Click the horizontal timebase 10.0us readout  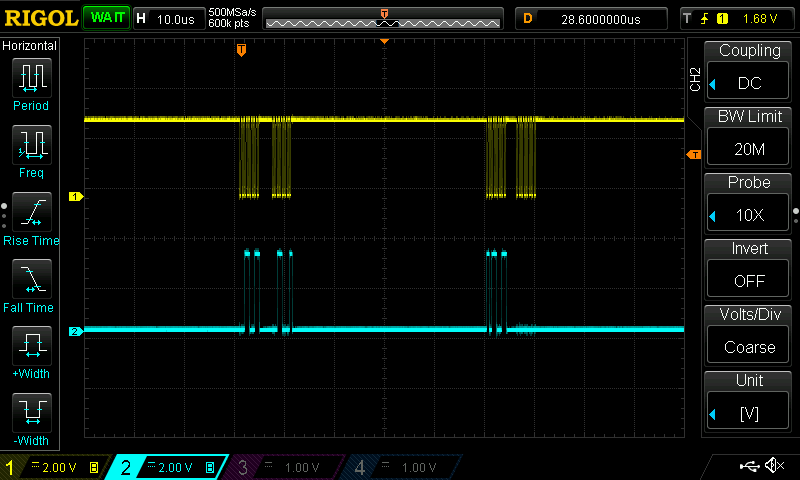176,19
